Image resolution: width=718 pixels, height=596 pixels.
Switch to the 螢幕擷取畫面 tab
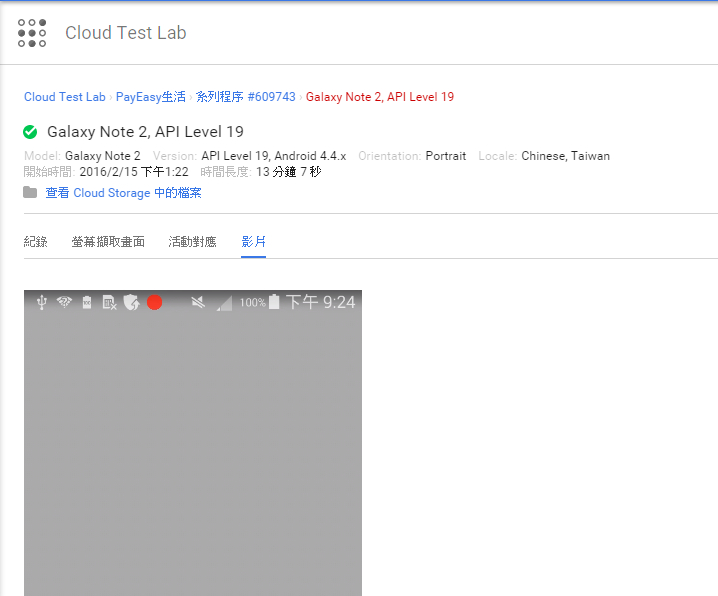pyautogui.click(x=108, y=241)
